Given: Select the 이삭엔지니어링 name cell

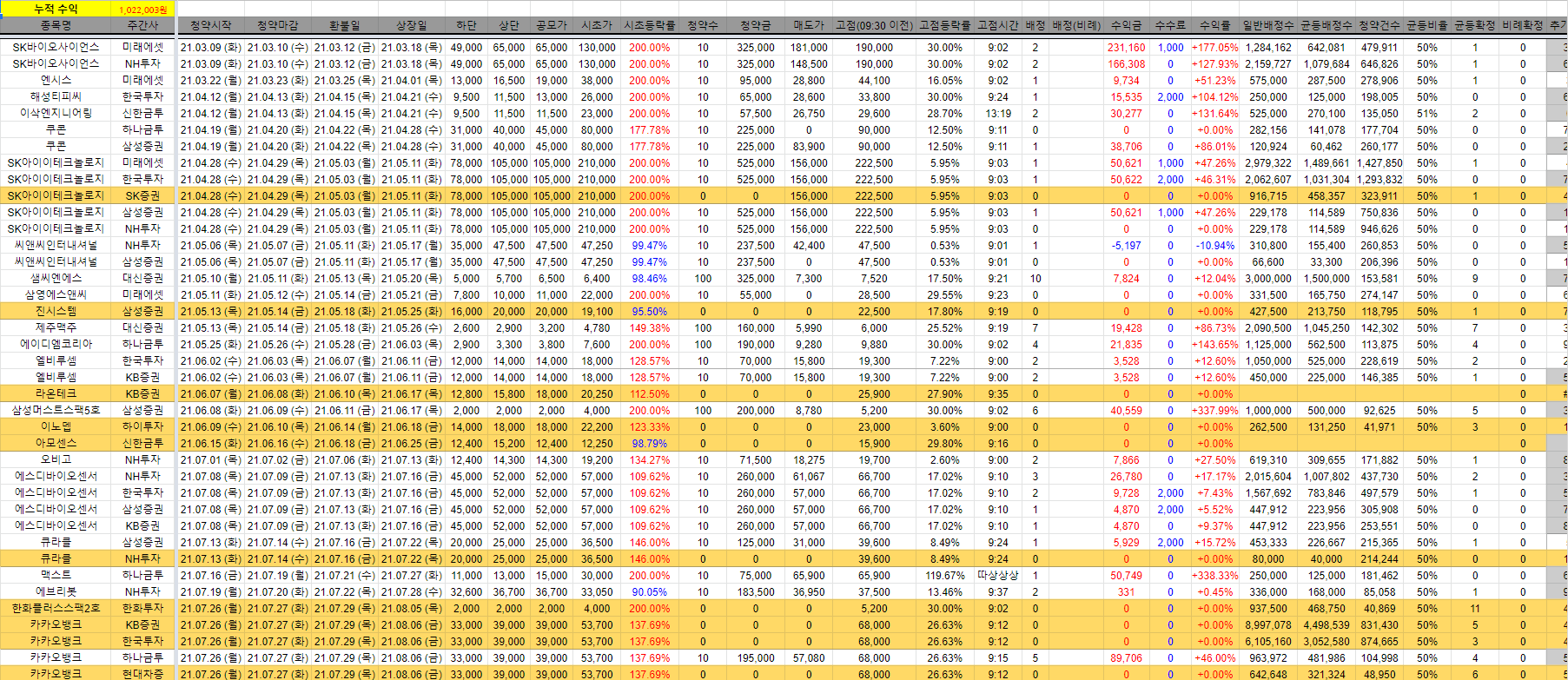Looking at the screenshot, I should point(56,113).
